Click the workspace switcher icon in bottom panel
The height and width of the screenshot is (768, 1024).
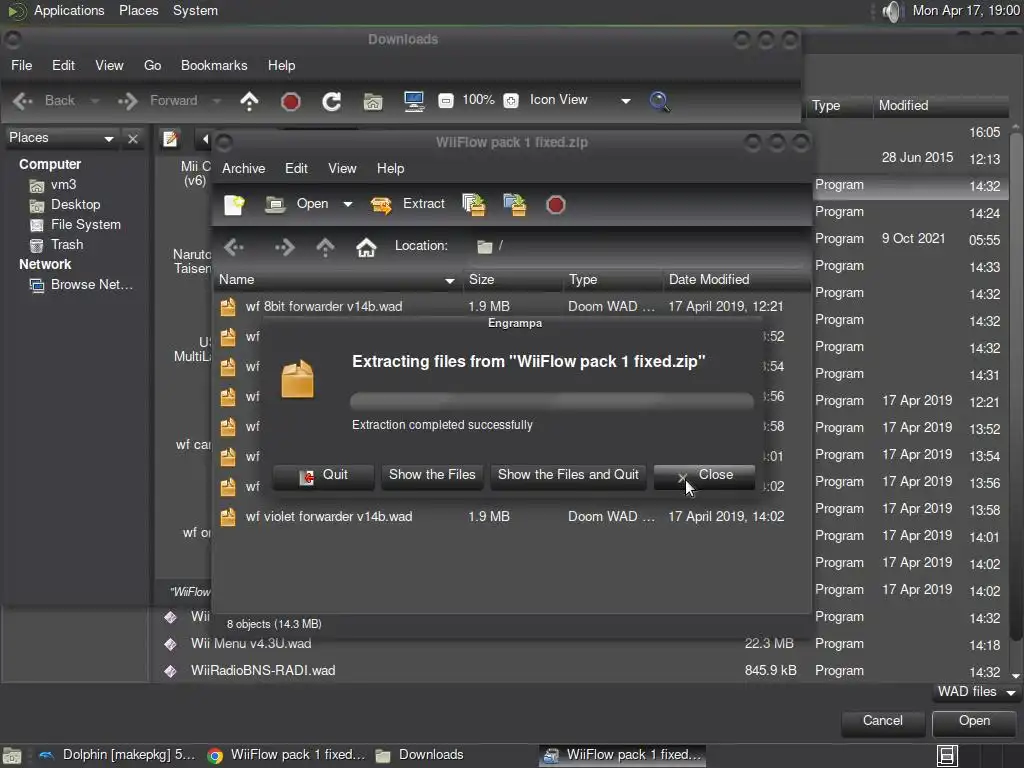(x=947, y=756)
